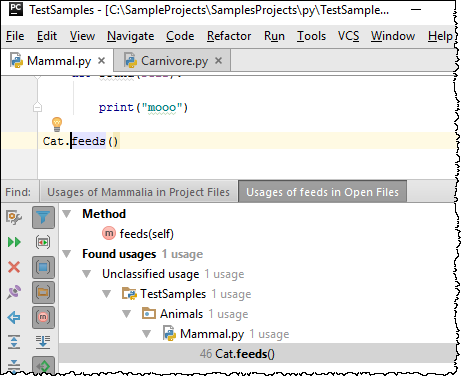Collapse the Found usages node
461x379 pixels.
tap(67, 254)
